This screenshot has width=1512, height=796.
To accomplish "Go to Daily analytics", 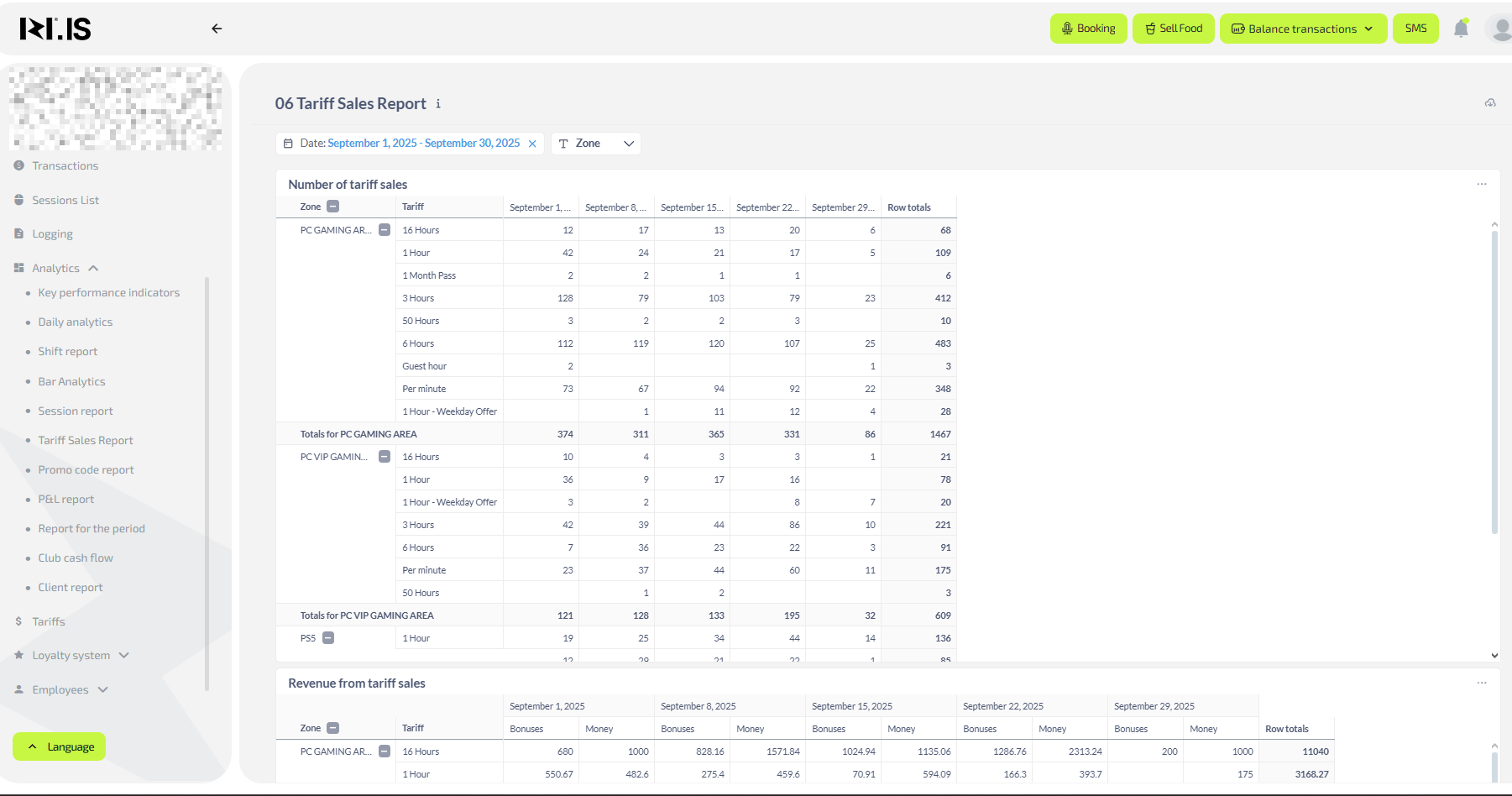I will click(75, 322).
